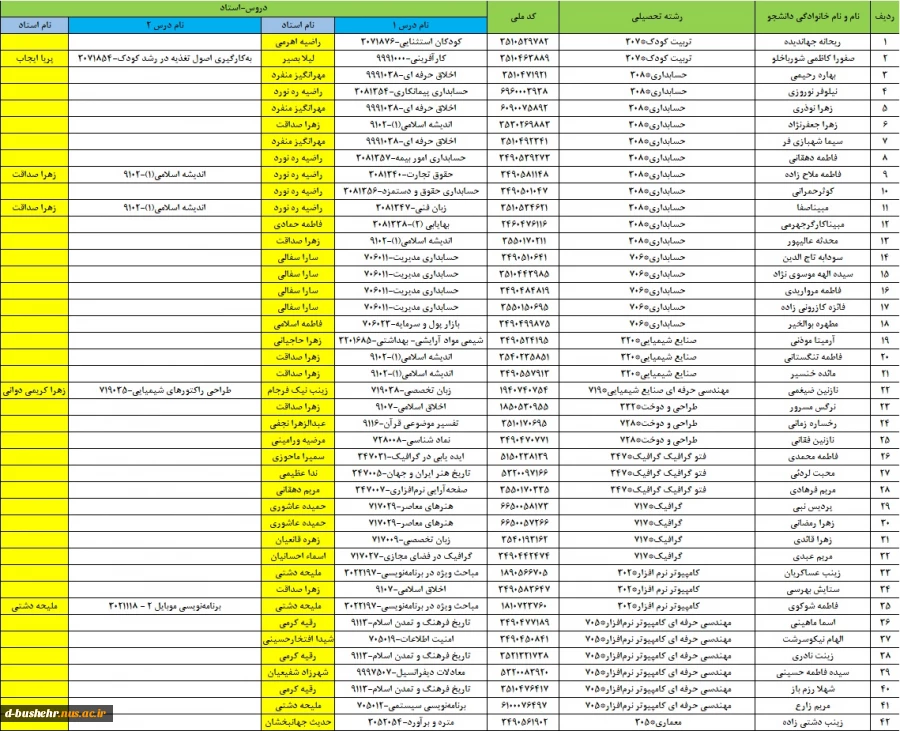Click course 'کارآفرینی-۹۹۹۱۰۰۰'
Viewport: 900px width, 731px height.
click(411, 59)
